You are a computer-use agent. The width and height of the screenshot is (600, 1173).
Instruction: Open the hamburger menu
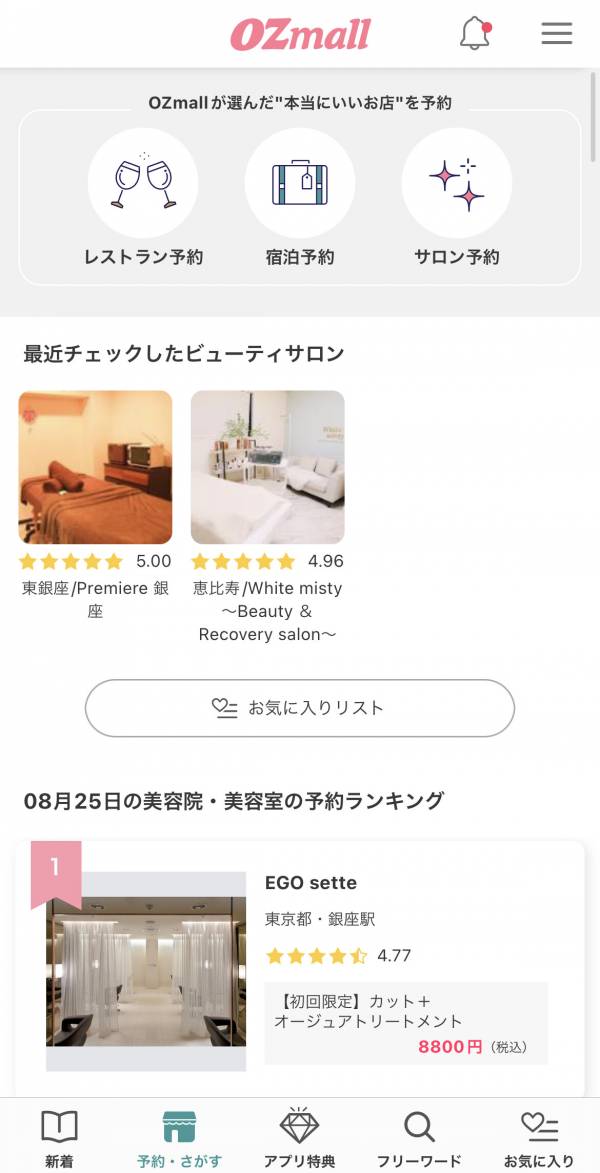pos(557,34)
